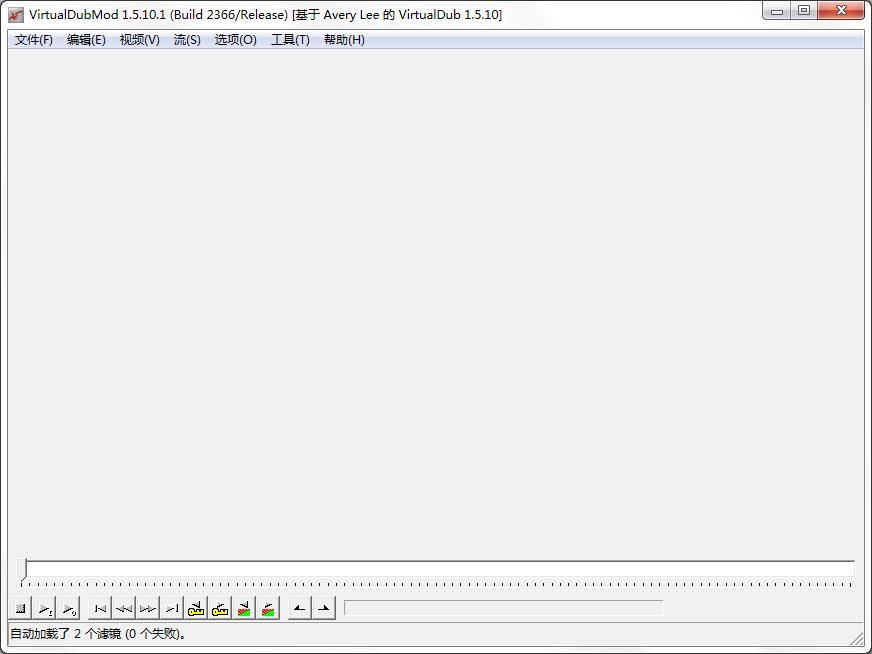The image size is (872, 654).
Task: Jump forward to next scene change
Action: 268,607
